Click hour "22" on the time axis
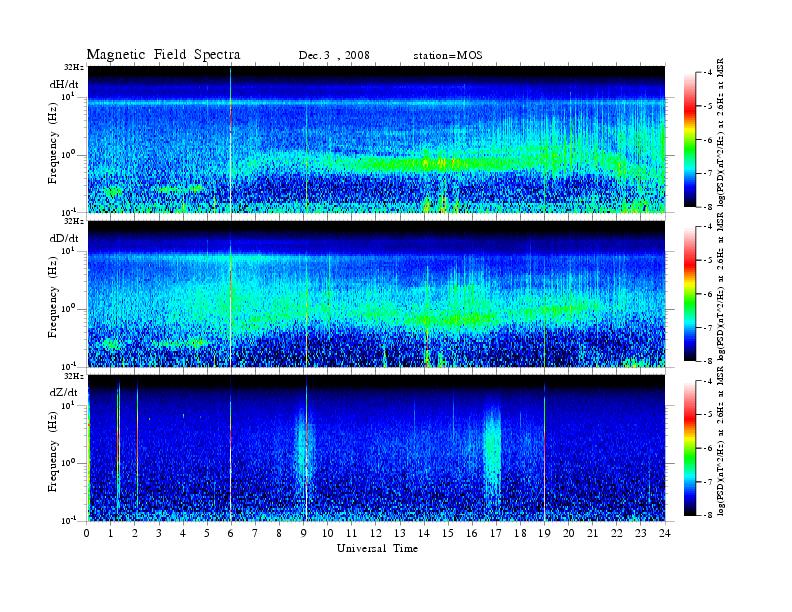 pyautogui.click(x=616, y=533)
